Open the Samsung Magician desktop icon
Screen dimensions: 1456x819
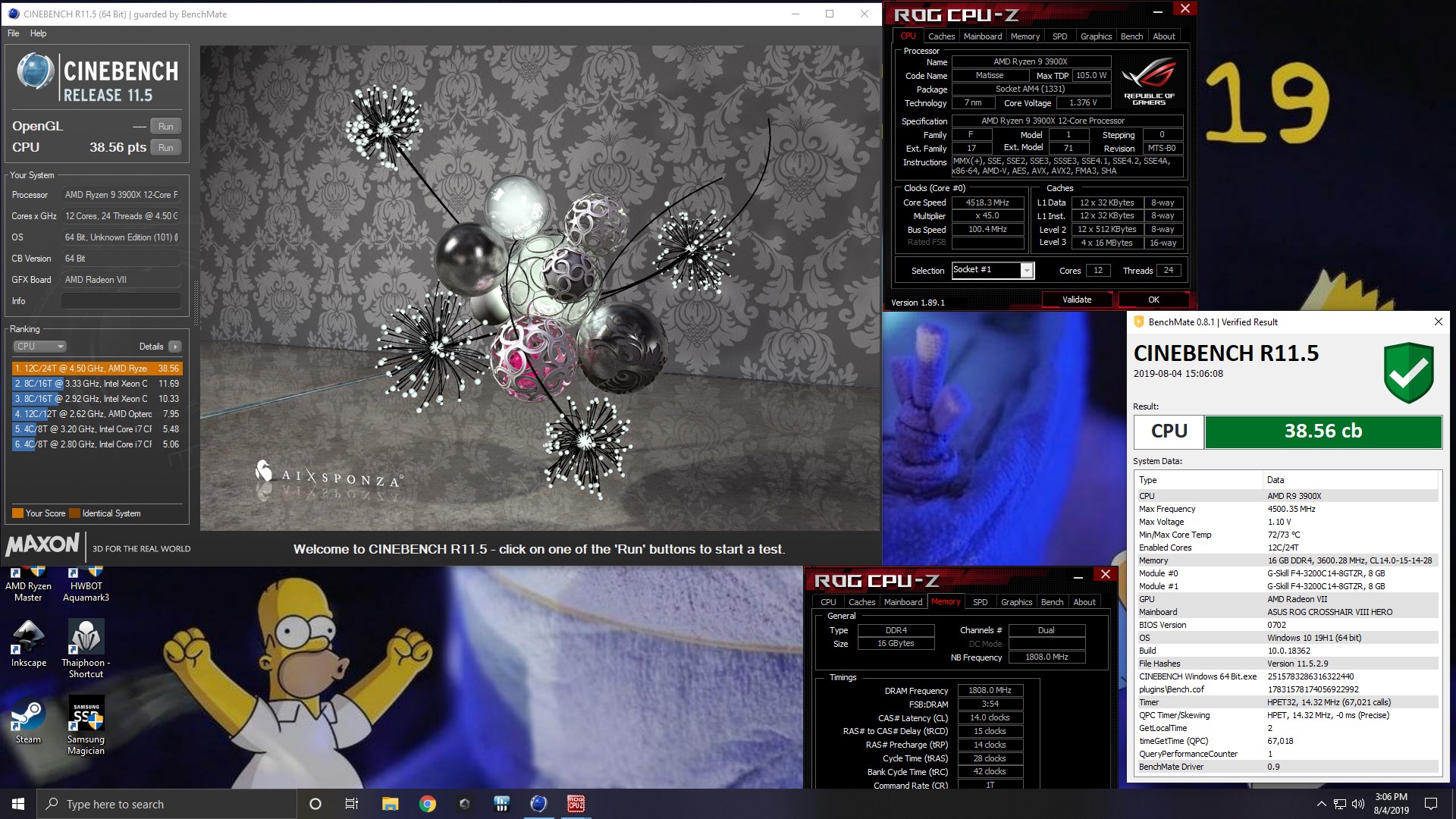[x=86, y=726]
